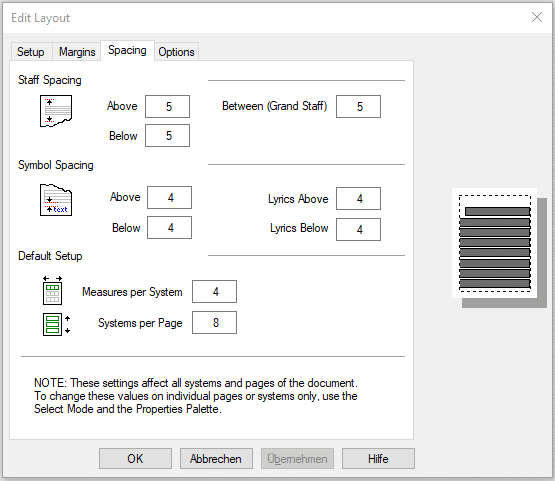The width and height of the screenshot is (555, 481).
Task: Focus the Staff Spacing Below field
Action: [167, 135]
